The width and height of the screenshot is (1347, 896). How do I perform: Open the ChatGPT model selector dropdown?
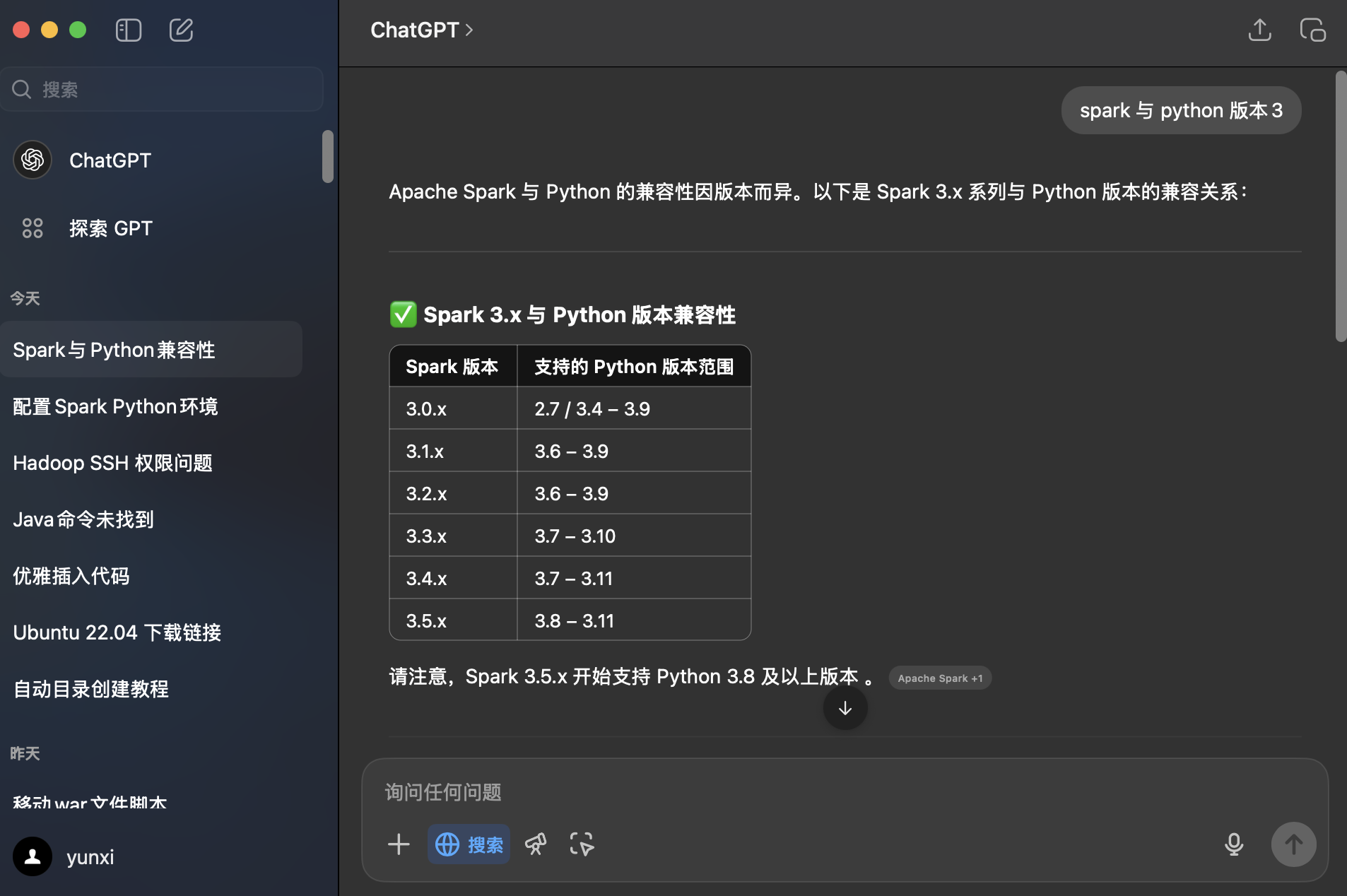[x=422, y=30]
